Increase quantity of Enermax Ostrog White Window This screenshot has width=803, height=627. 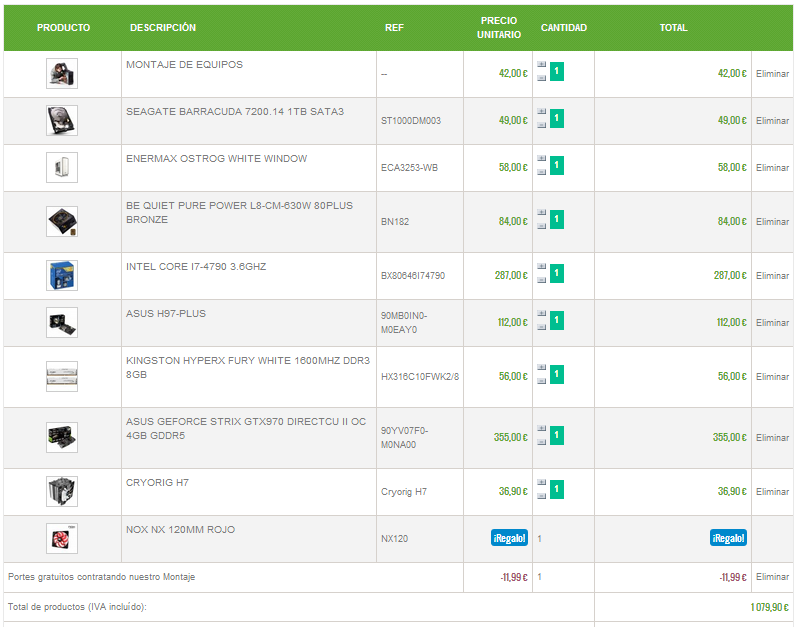(541, 159)
